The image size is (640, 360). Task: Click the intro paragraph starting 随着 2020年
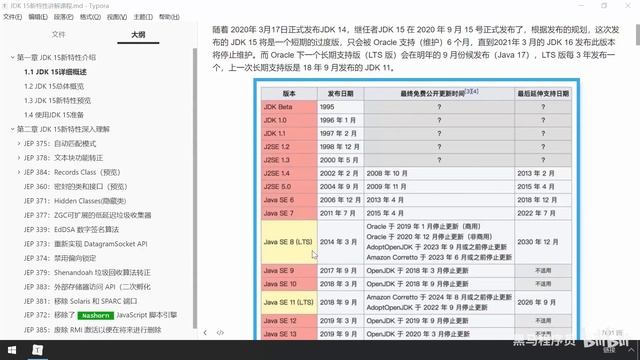[416, 49]
